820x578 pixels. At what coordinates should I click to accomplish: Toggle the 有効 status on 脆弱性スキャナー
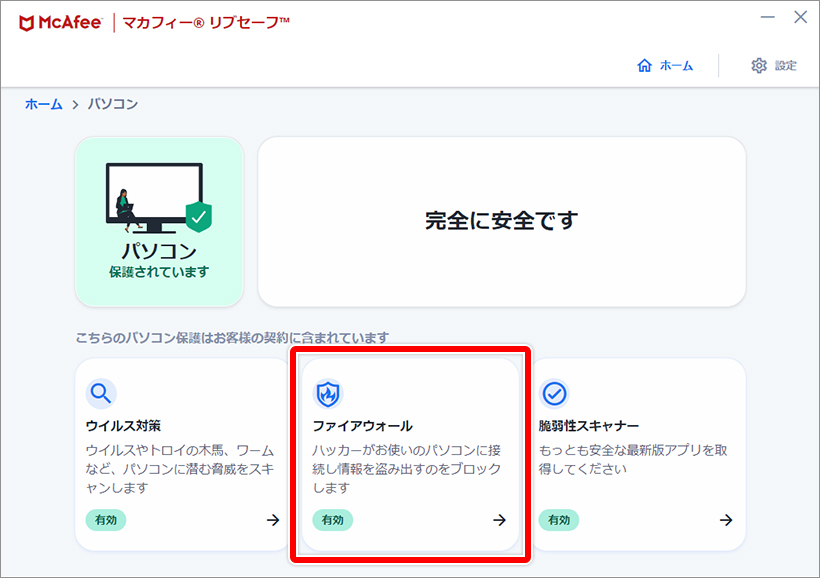point(560,520)
